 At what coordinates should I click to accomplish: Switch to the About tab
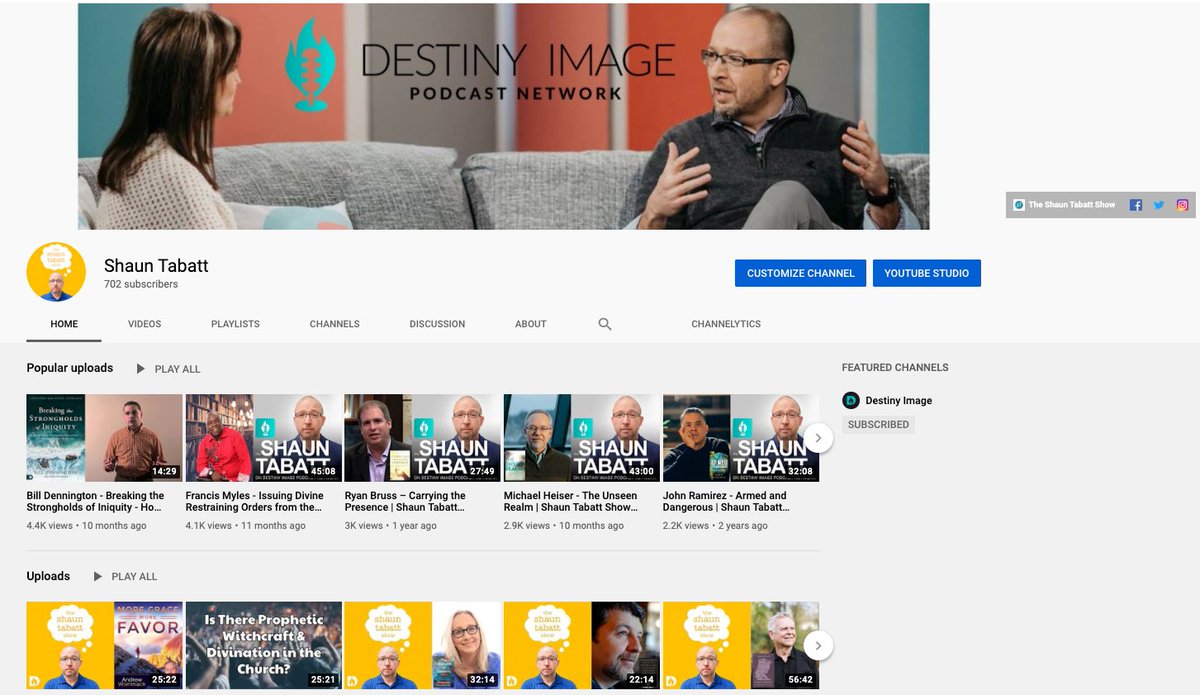[x=530, y=324]
